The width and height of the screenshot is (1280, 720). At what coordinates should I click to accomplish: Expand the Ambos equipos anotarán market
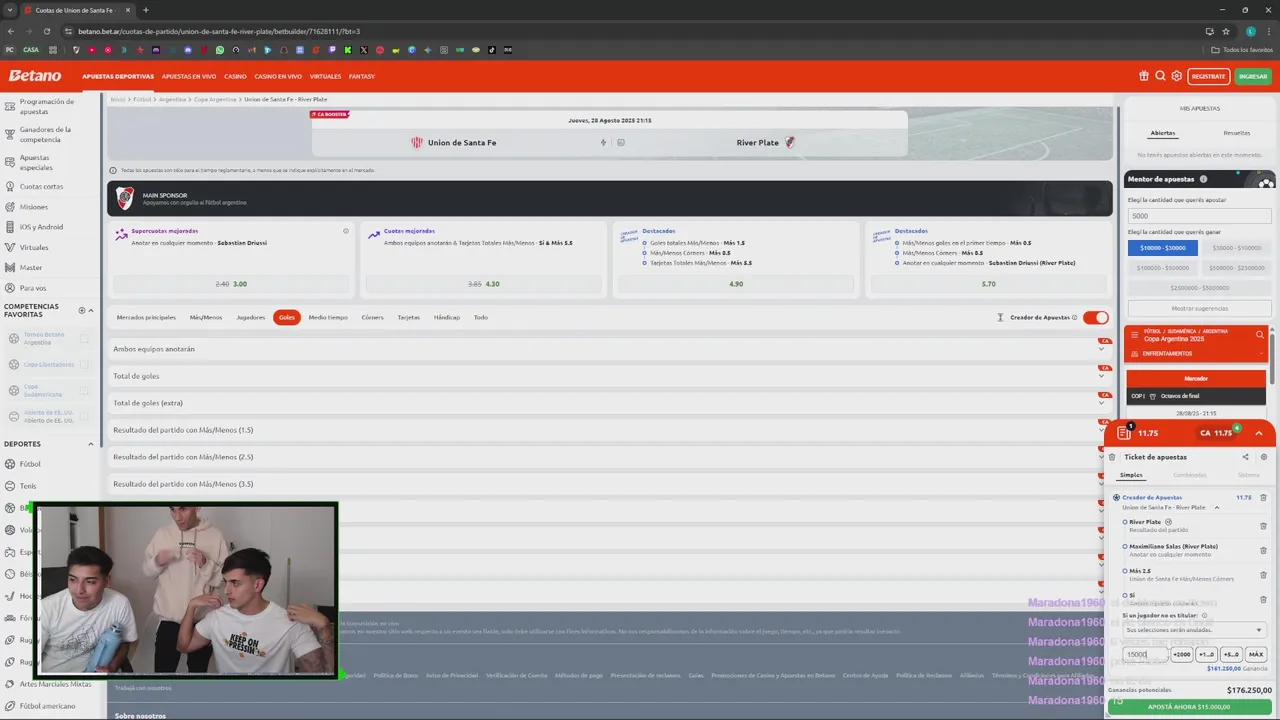[x=610, y=349]
